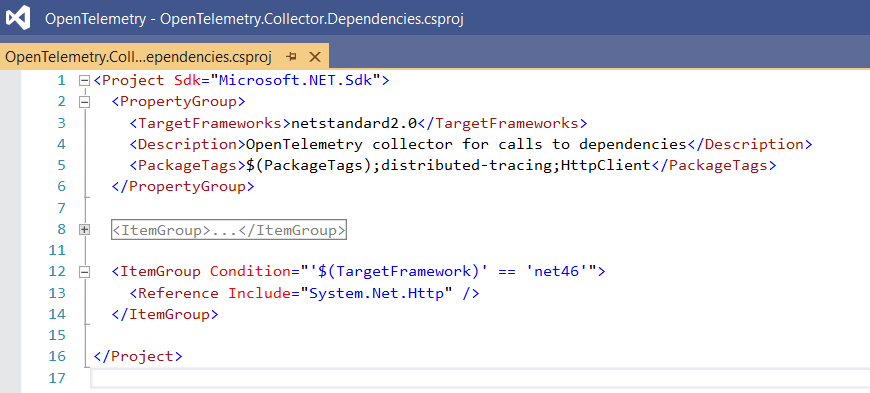Click the Description opening tag on line 4
Image resolution: width=870 pixels, height=393 pixels.
coord(188,144)
